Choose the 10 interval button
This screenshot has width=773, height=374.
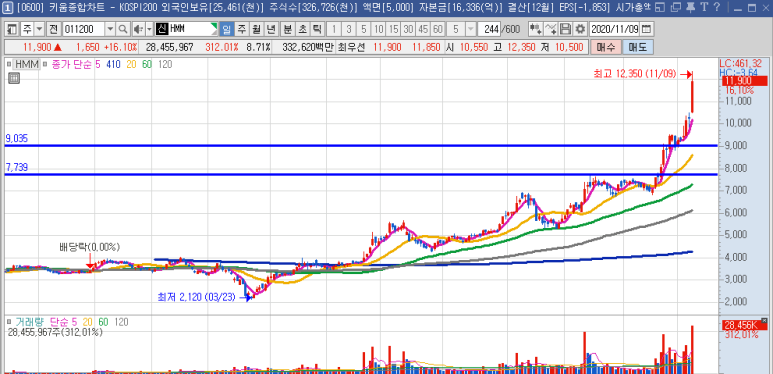(x=379, y=29)
